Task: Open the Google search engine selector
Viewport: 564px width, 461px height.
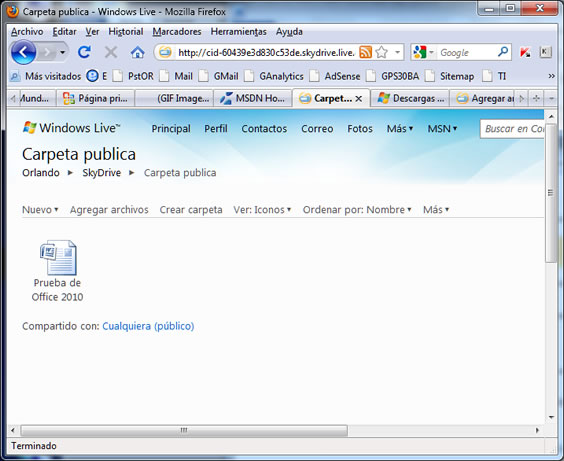Action: (423, 53)
